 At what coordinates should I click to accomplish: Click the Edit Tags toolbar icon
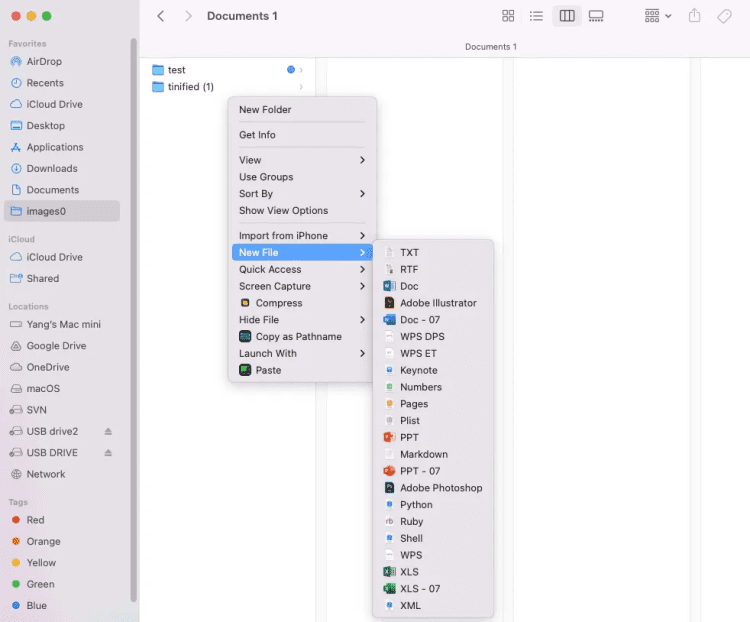tap(724, 16)
